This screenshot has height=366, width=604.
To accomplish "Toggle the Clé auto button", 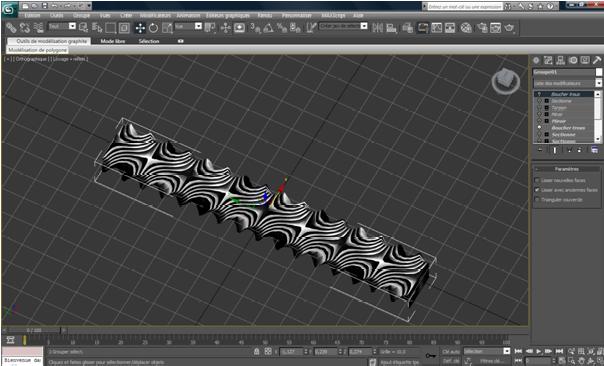I will click(x=451, y=351).
